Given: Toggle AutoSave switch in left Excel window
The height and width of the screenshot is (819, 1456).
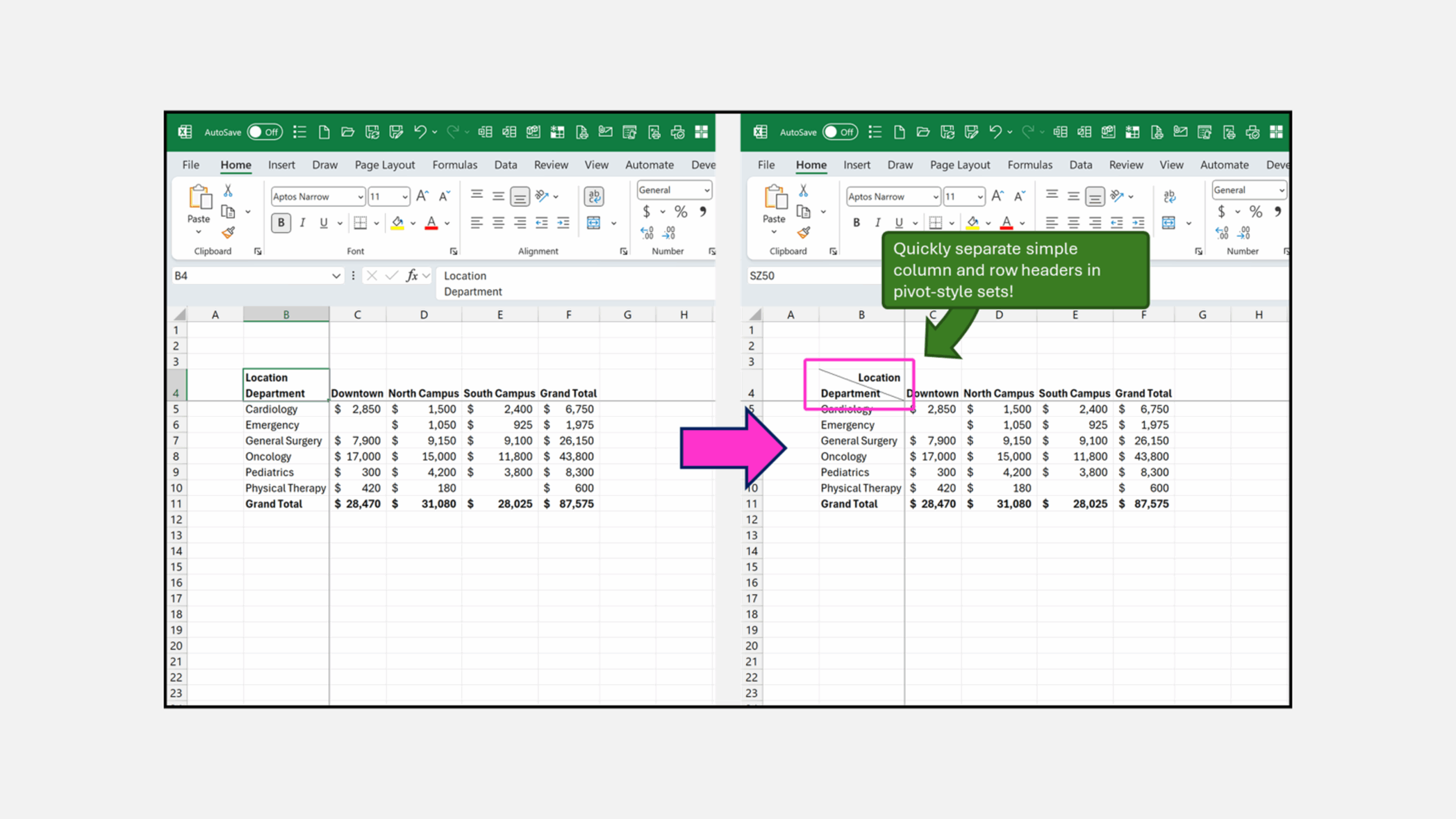Looking at the screenshot, I should [x=265, y=132].
